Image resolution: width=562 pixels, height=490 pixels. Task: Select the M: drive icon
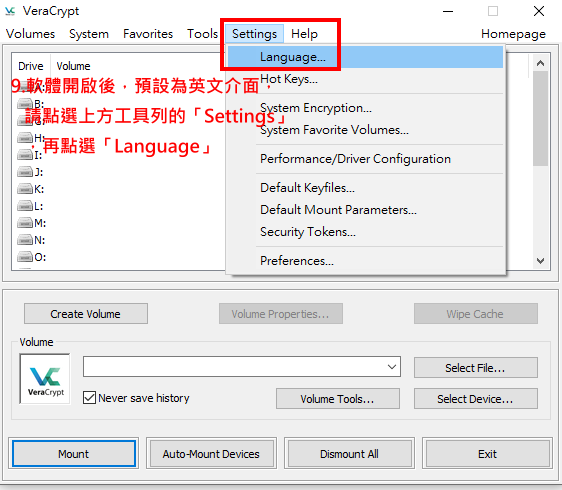pyautogui.click(x=25, y=223)
